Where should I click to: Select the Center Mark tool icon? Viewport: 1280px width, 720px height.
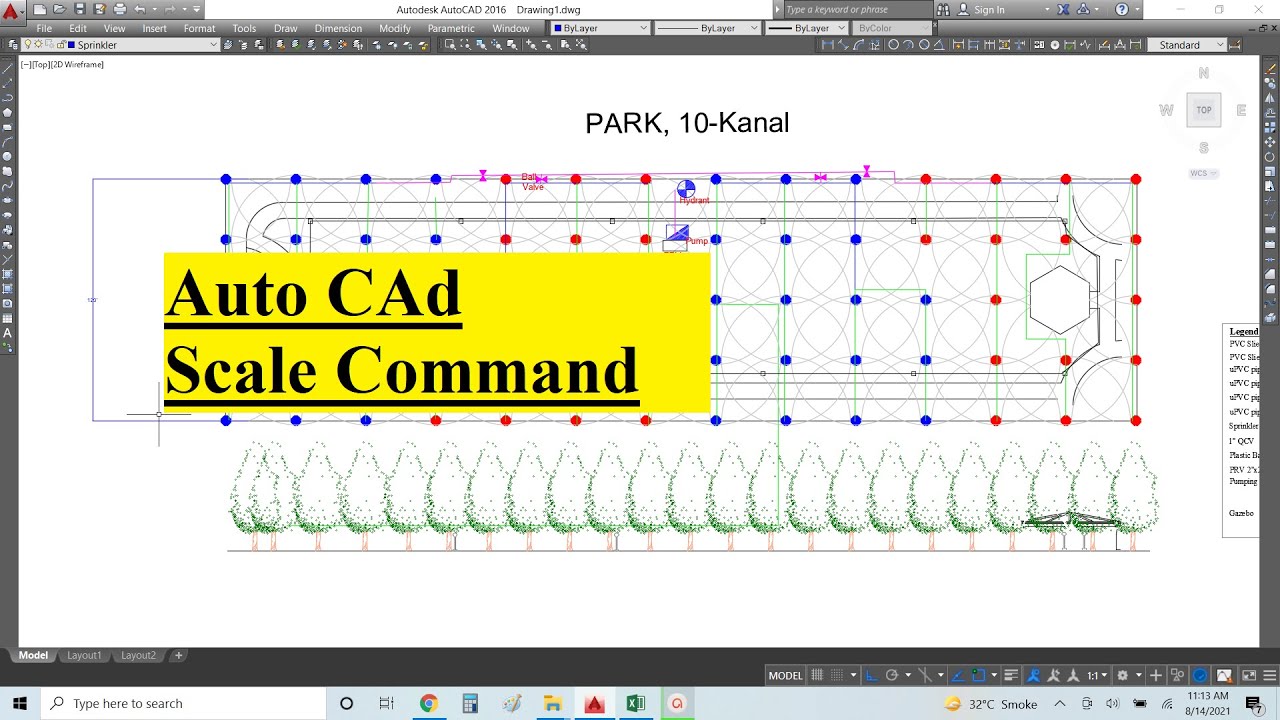click(1055, 45)
